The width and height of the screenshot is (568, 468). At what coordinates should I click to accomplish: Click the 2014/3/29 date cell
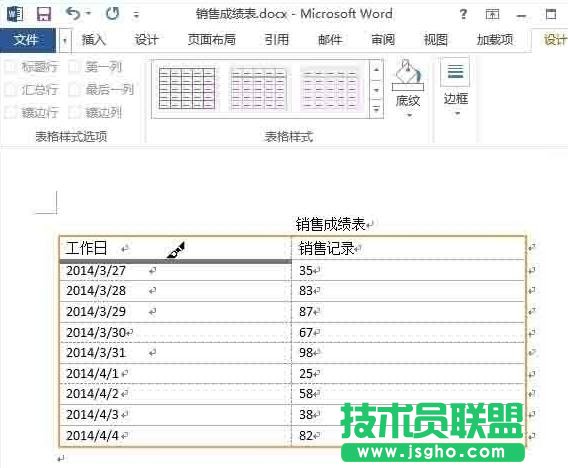tap(175, 312)
